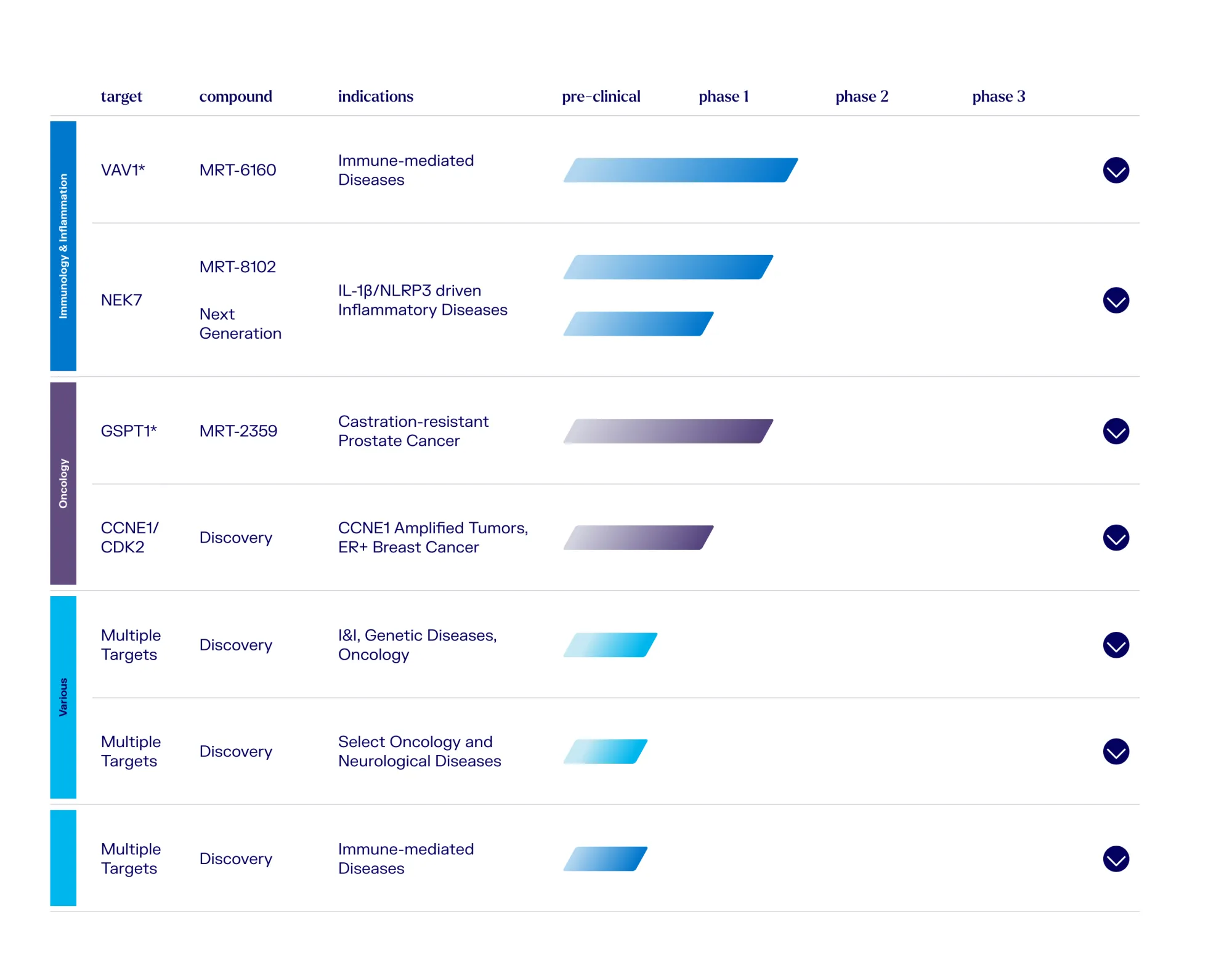Click the MRT-8102 compound name
The height and width of the screenshot is (954, 1232).
tap(237, 267)
